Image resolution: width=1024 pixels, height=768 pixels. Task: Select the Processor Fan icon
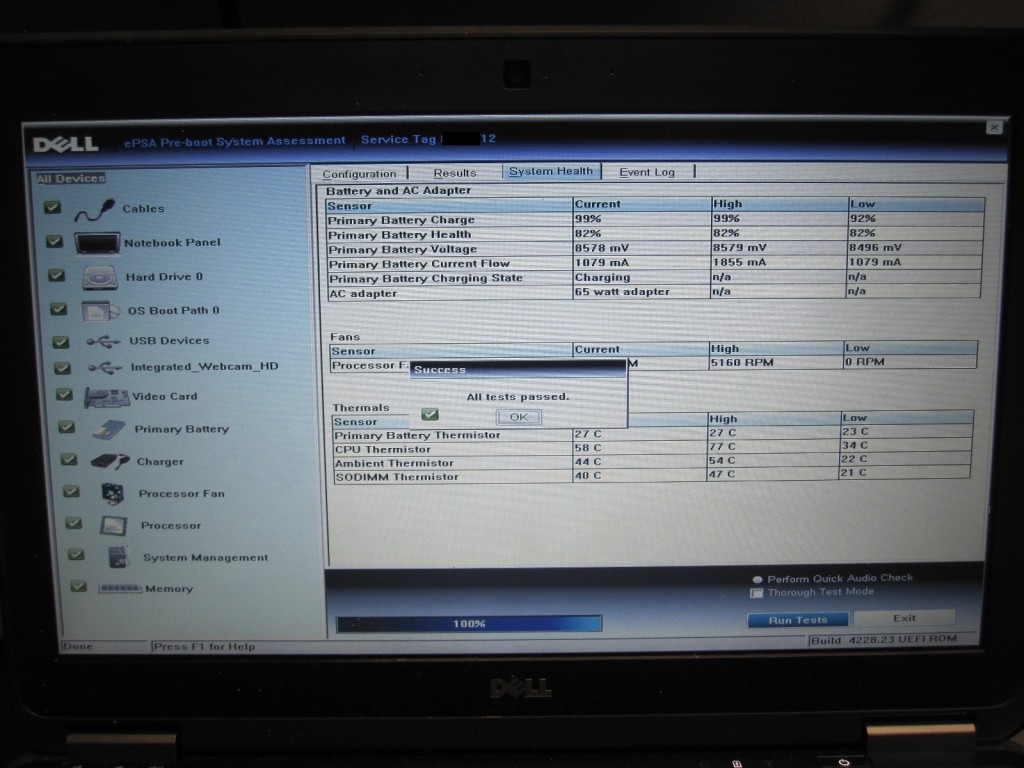point(113,494)
